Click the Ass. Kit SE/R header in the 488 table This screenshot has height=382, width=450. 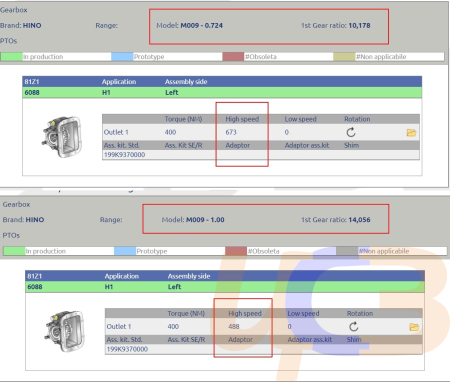coord(186,340)
